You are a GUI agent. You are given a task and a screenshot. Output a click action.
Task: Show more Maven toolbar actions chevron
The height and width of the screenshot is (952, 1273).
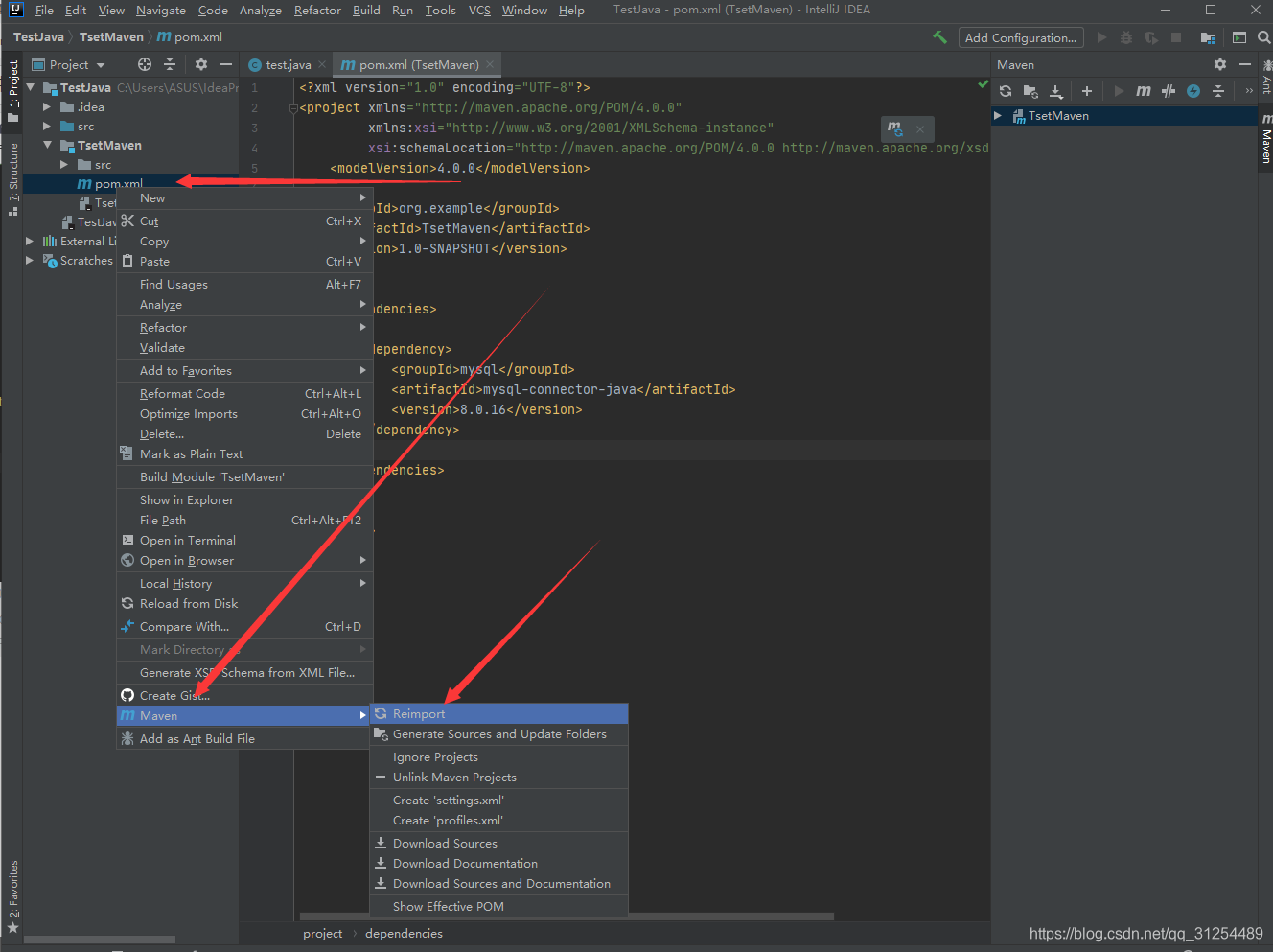[1248, 91]
